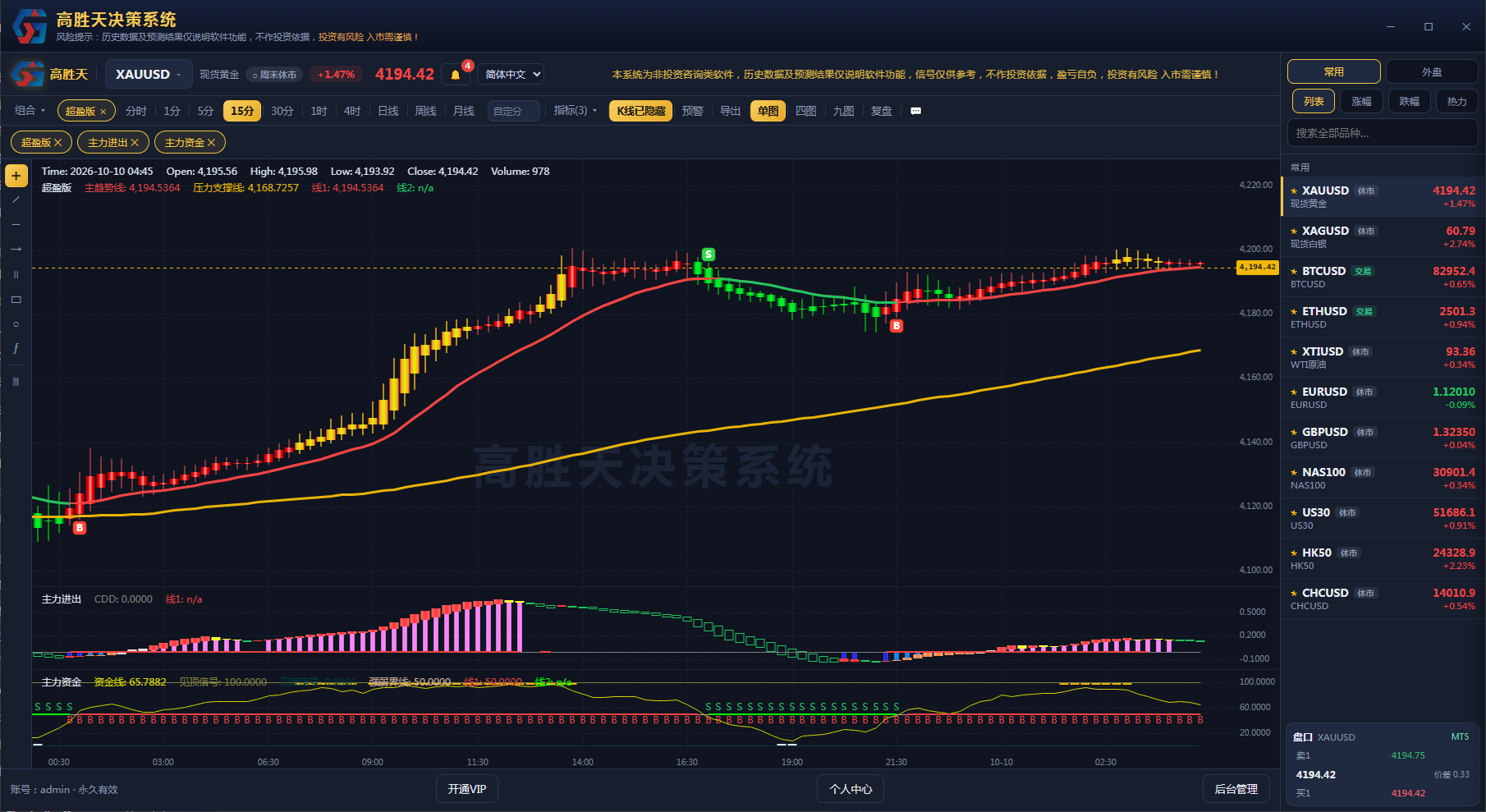
Task: Switch to the 外盘 markets tab
Action: (1432, 71)
